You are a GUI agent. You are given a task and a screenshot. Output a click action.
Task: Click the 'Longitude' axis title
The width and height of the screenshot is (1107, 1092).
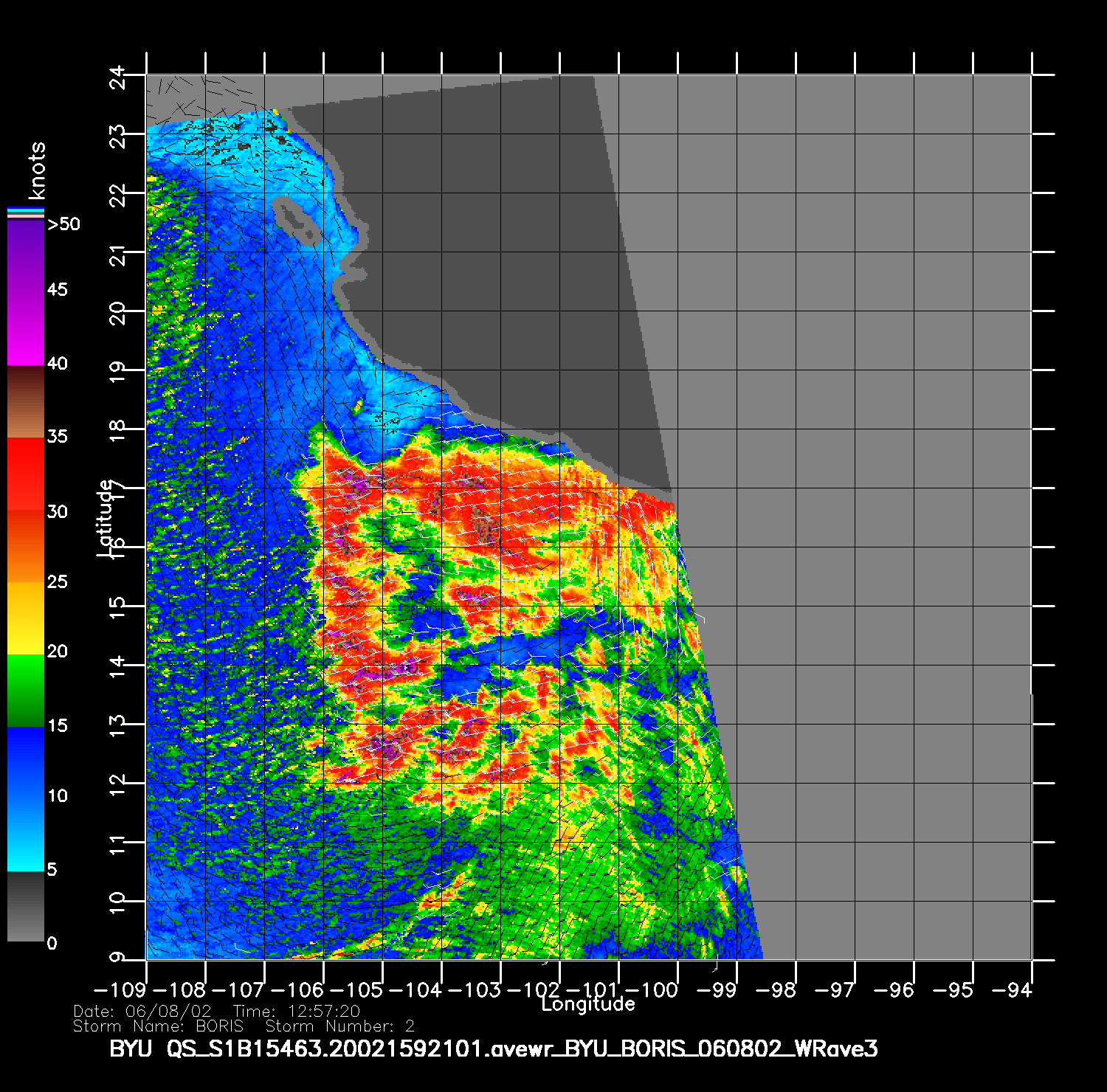(587, 1004)
